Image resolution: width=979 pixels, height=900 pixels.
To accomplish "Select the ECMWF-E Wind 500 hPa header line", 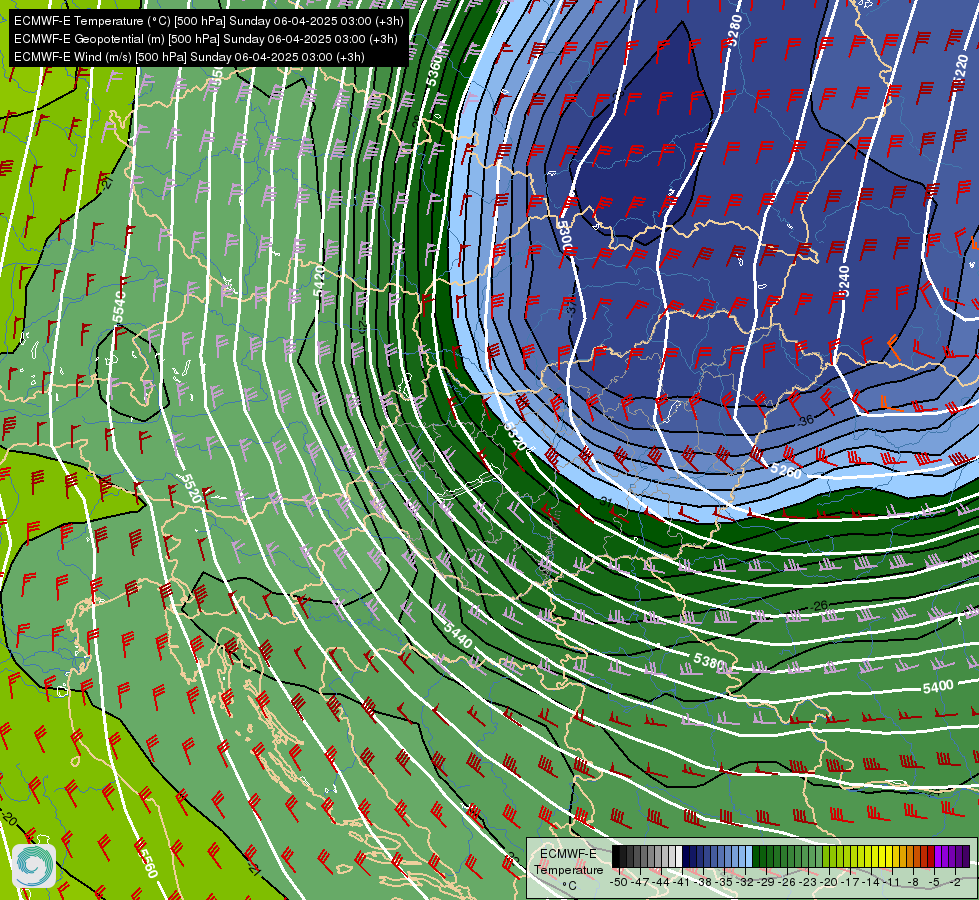I will coord(189,57).
